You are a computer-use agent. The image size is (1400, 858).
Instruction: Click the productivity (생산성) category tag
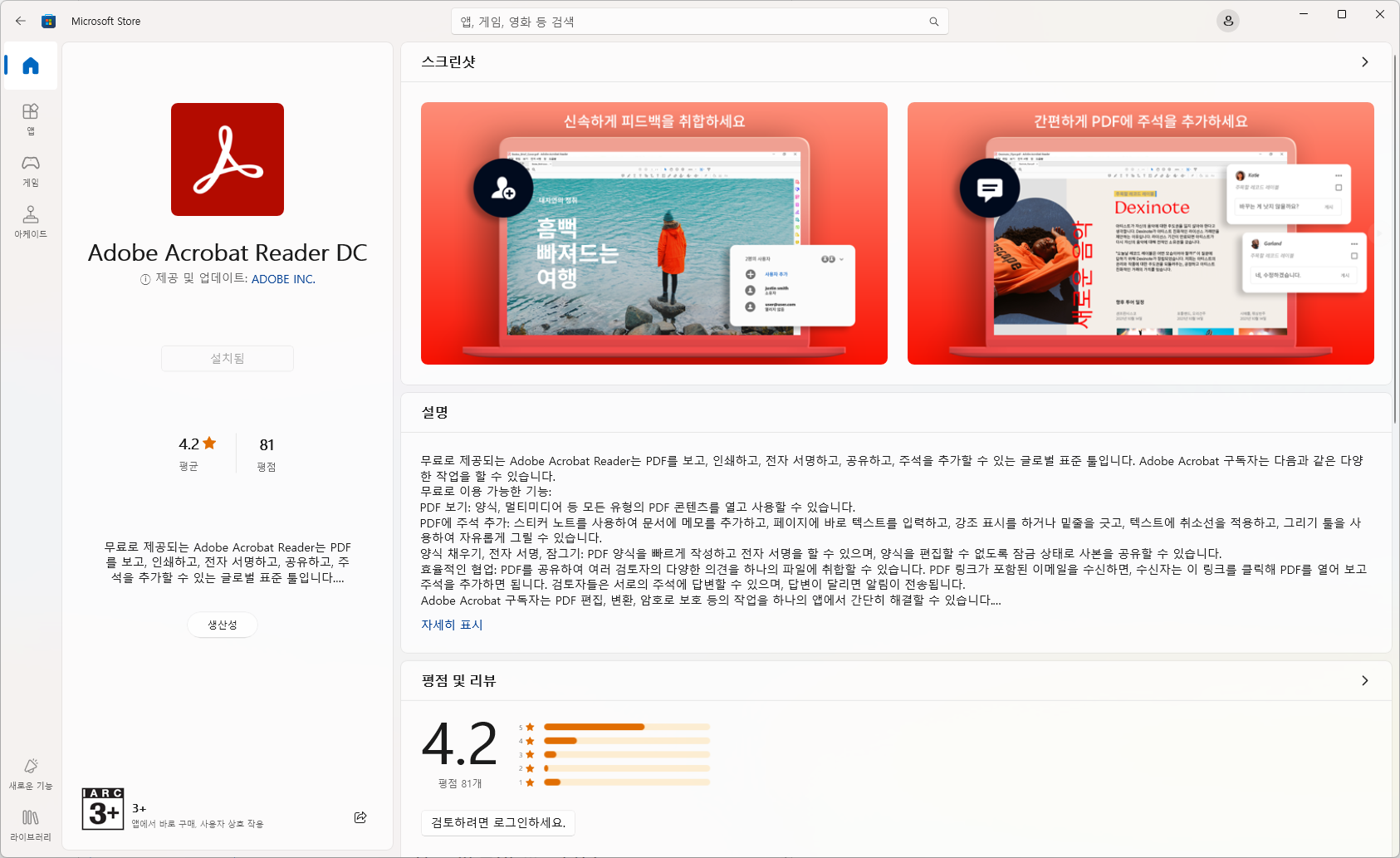tap(223, 625)
